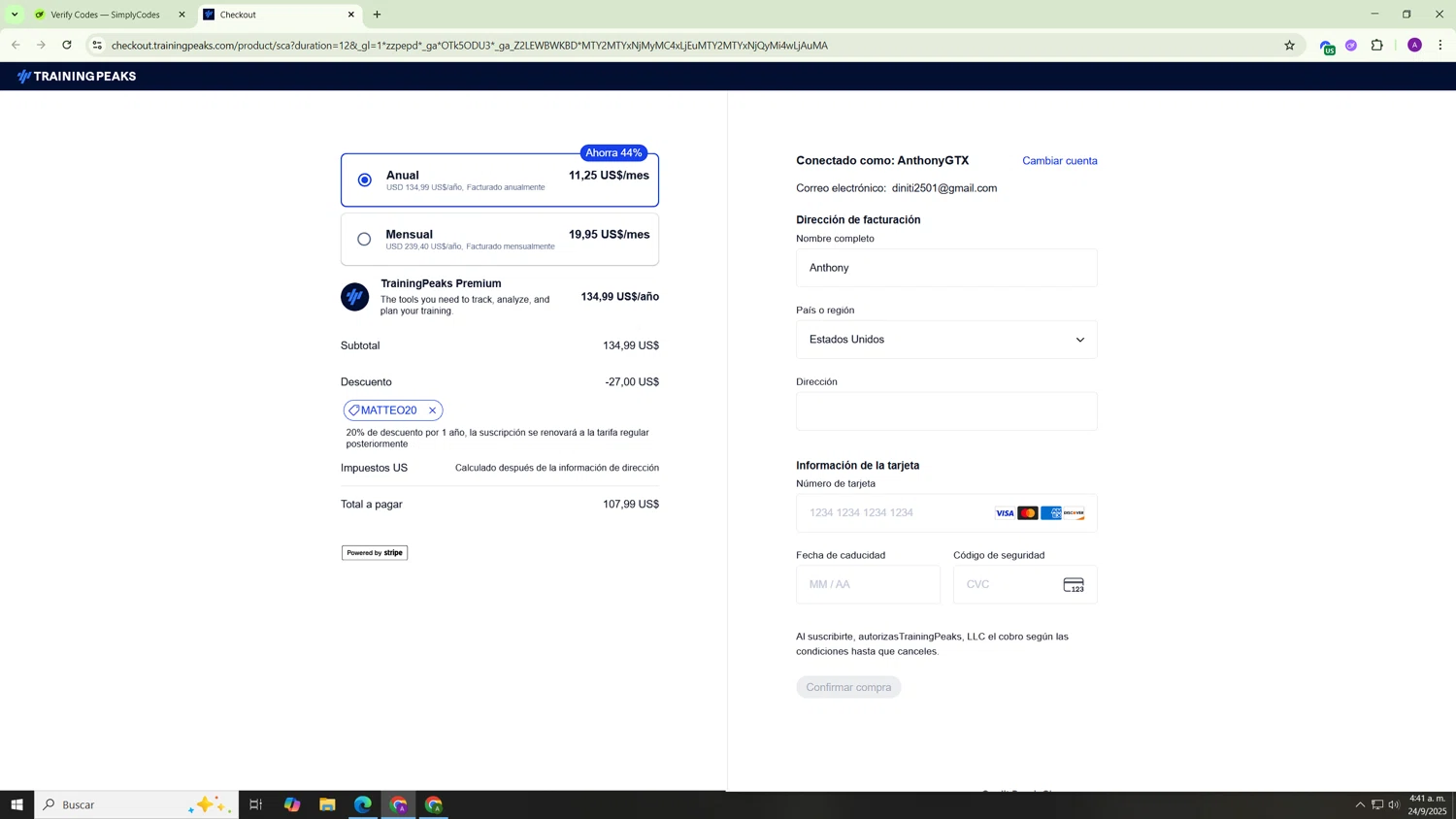Click the taskbar Buscar search box

click(x=137, y=804)
